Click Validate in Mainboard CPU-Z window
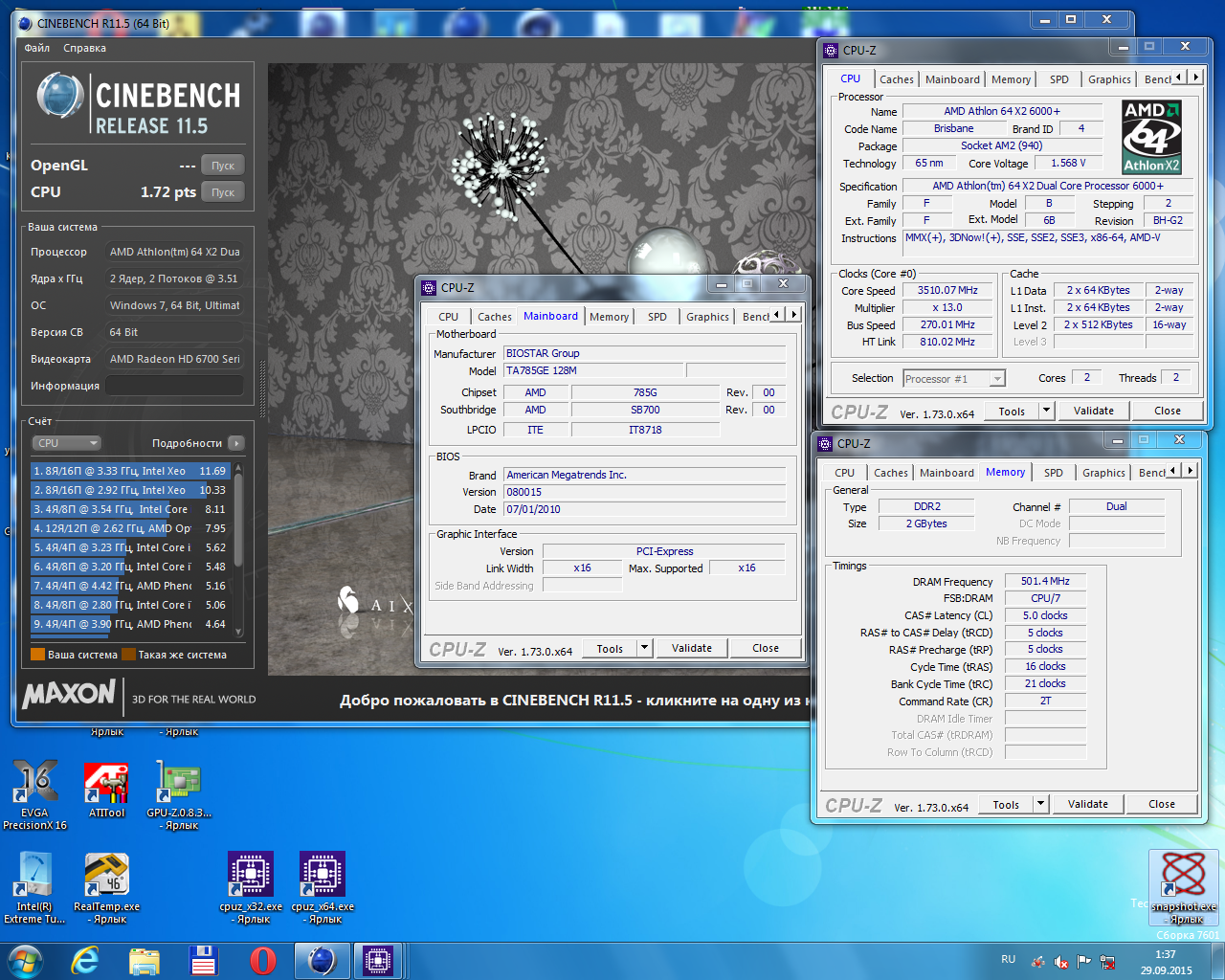The image size is (1225, 980). tap(692, 648)
